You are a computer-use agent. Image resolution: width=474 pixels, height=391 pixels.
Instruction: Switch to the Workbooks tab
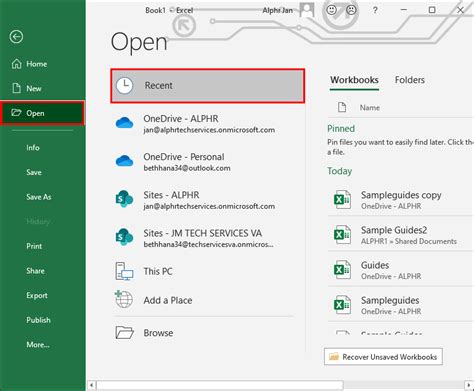tap(354, 80)
